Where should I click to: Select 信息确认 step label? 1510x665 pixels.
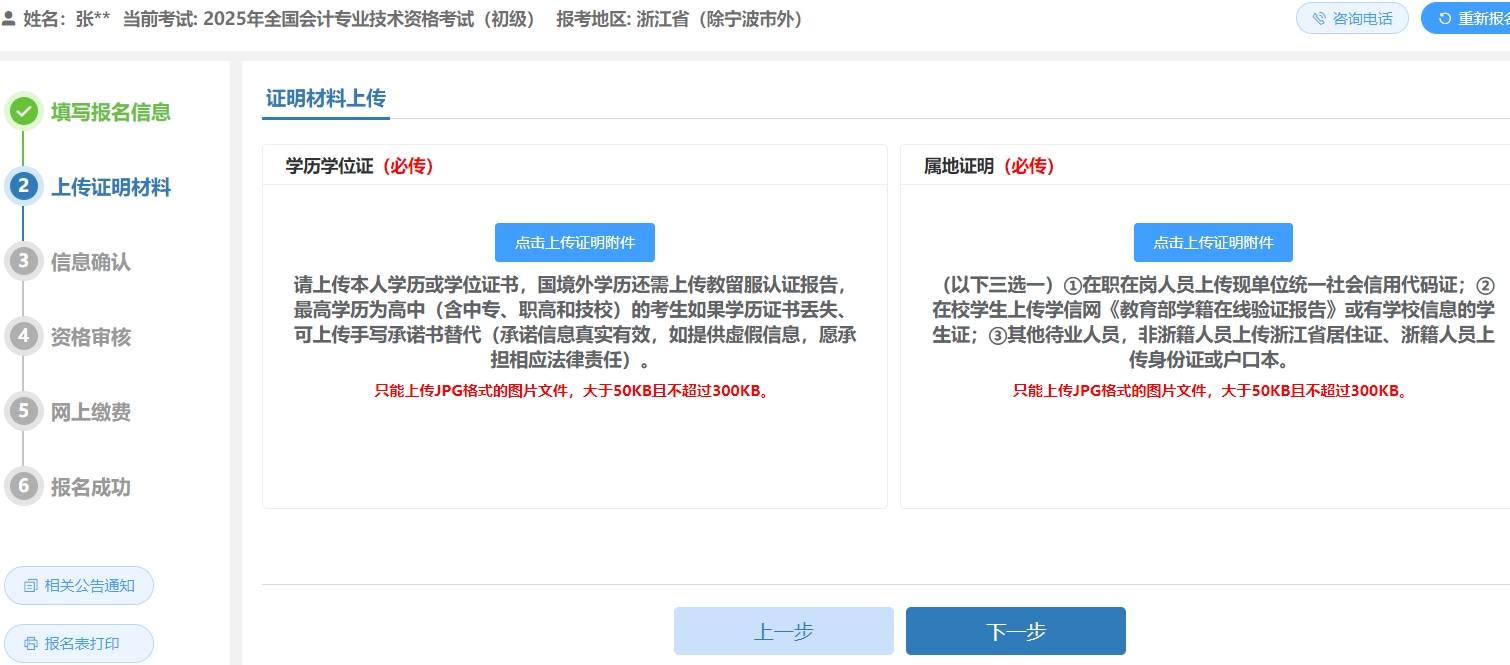coord(91,262)
